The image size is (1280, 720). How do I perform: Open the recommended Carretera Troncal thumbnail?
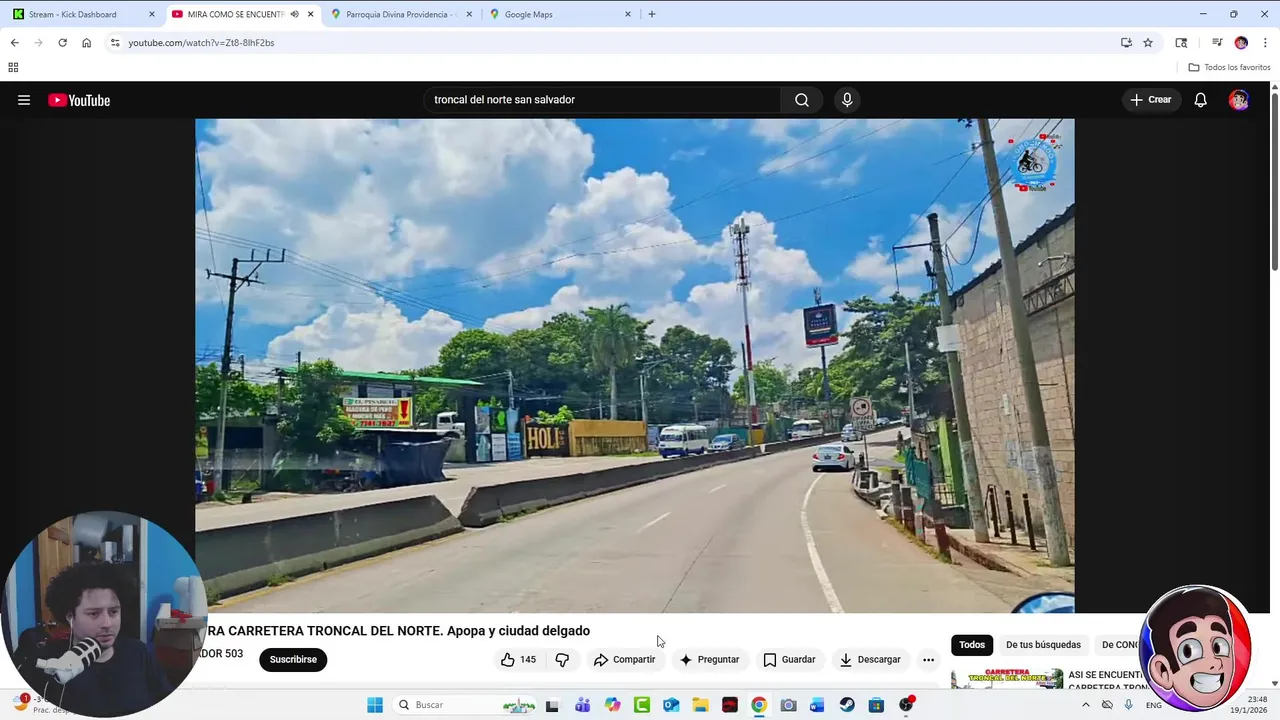pyautogui.click(x=1007, y=679)
